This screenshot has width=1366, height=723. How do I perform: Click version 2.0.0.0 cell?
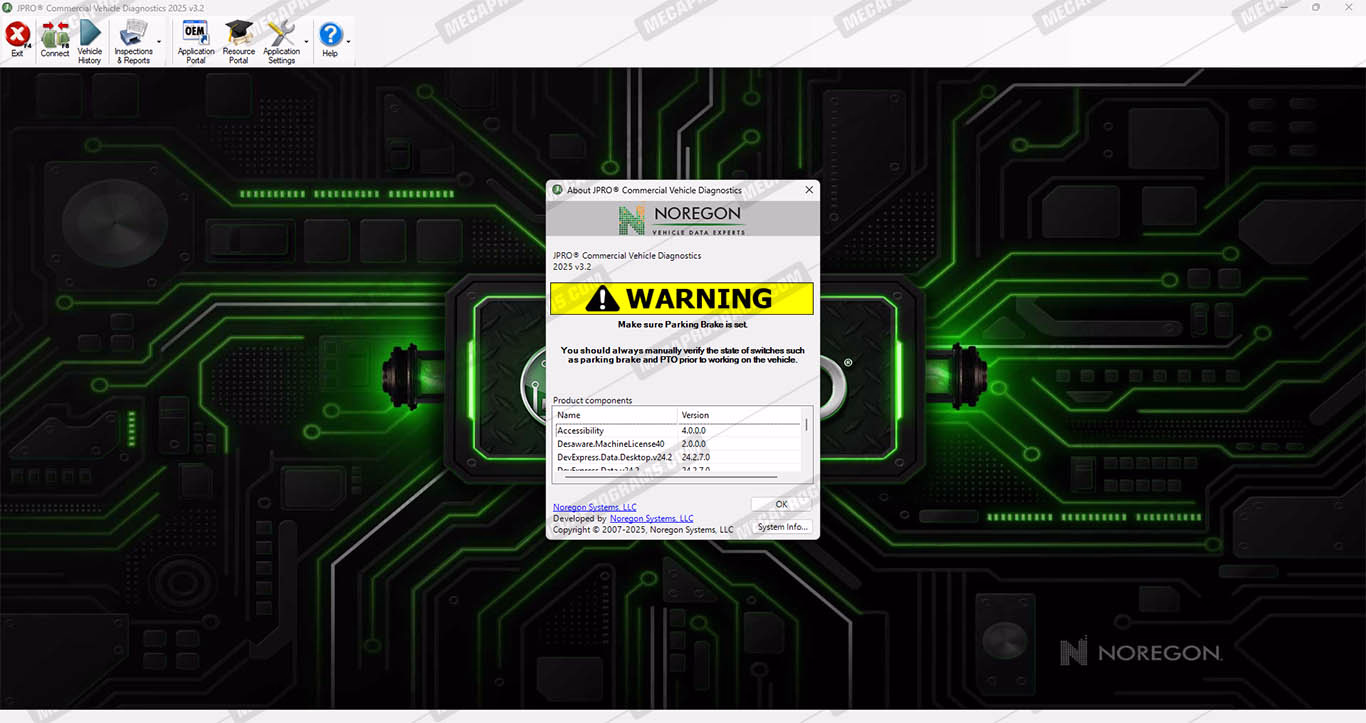(x=693, y=444)
